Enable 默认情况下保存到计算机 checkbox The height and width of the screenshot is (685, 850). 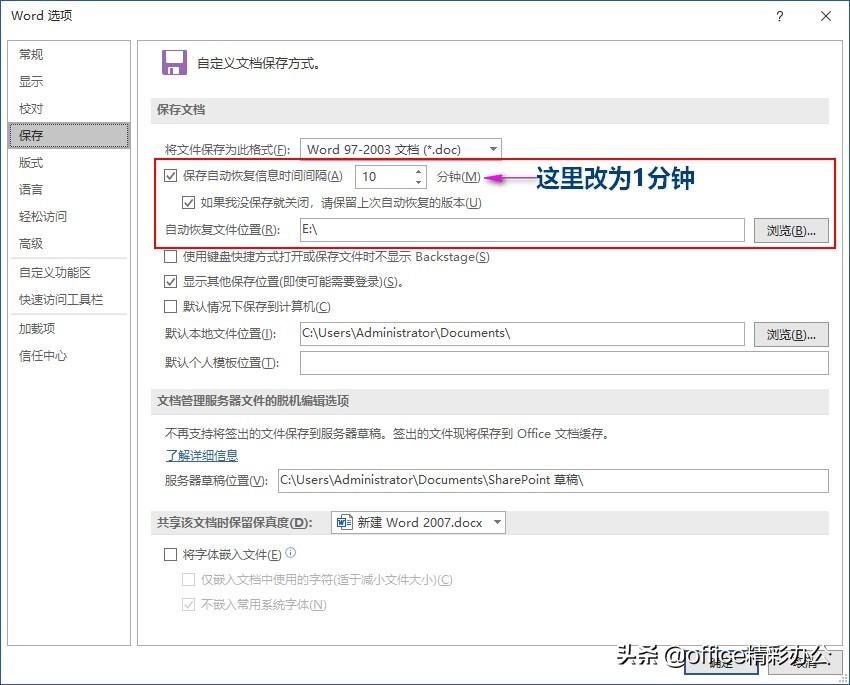[170, 307]
